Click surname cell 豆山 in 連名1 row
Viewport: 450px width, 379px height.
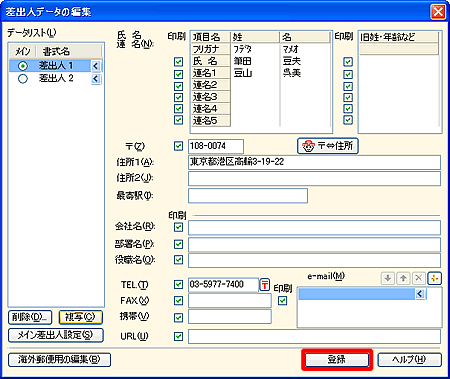(x=255, y=73)
